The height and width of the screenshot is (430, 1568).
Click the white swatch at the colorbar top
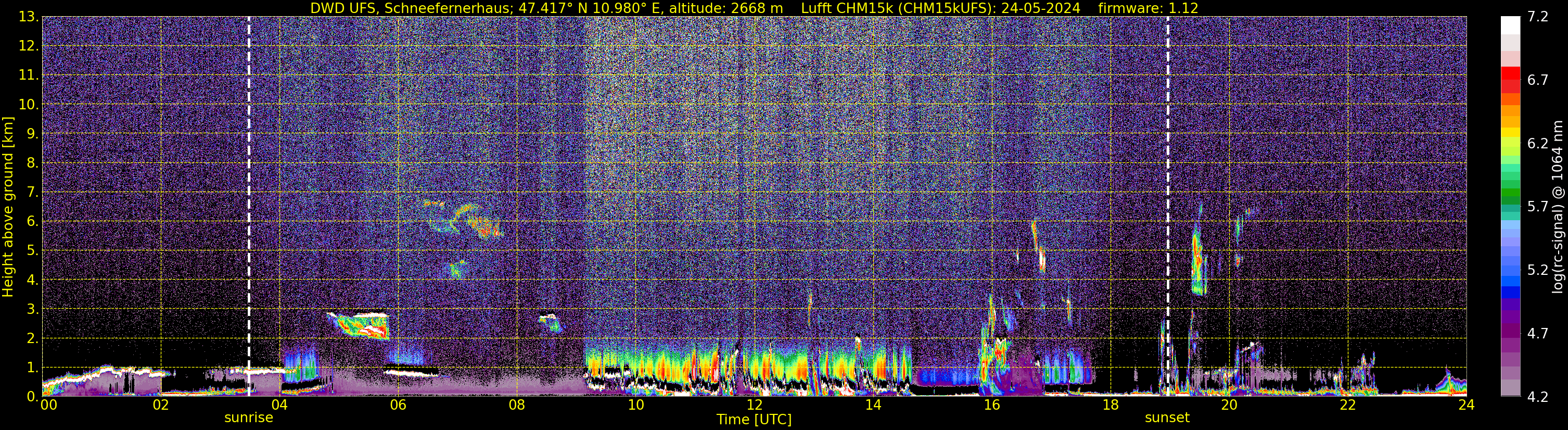1510,25
